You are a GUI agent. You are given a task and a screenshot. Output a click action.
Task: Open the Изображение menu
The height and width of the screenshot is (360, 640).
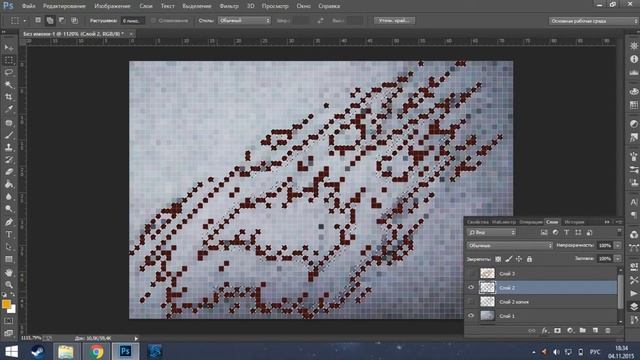tap(112, 6)
